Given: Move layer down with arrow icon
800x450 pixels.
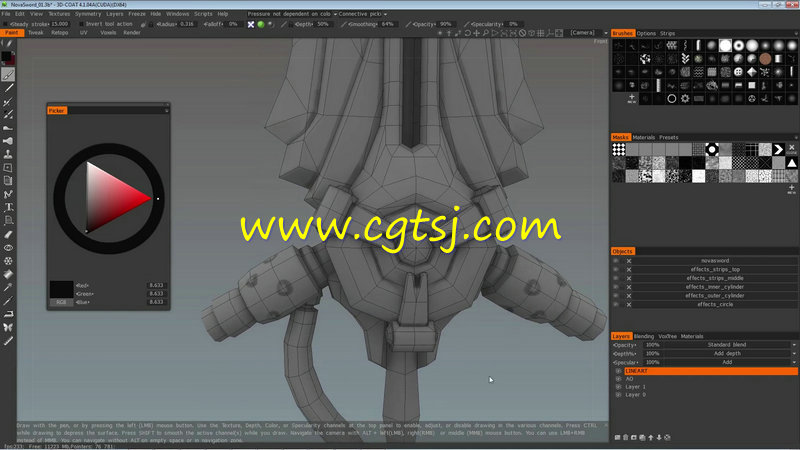Looking at the screenshot, I should tap(659, 437).
